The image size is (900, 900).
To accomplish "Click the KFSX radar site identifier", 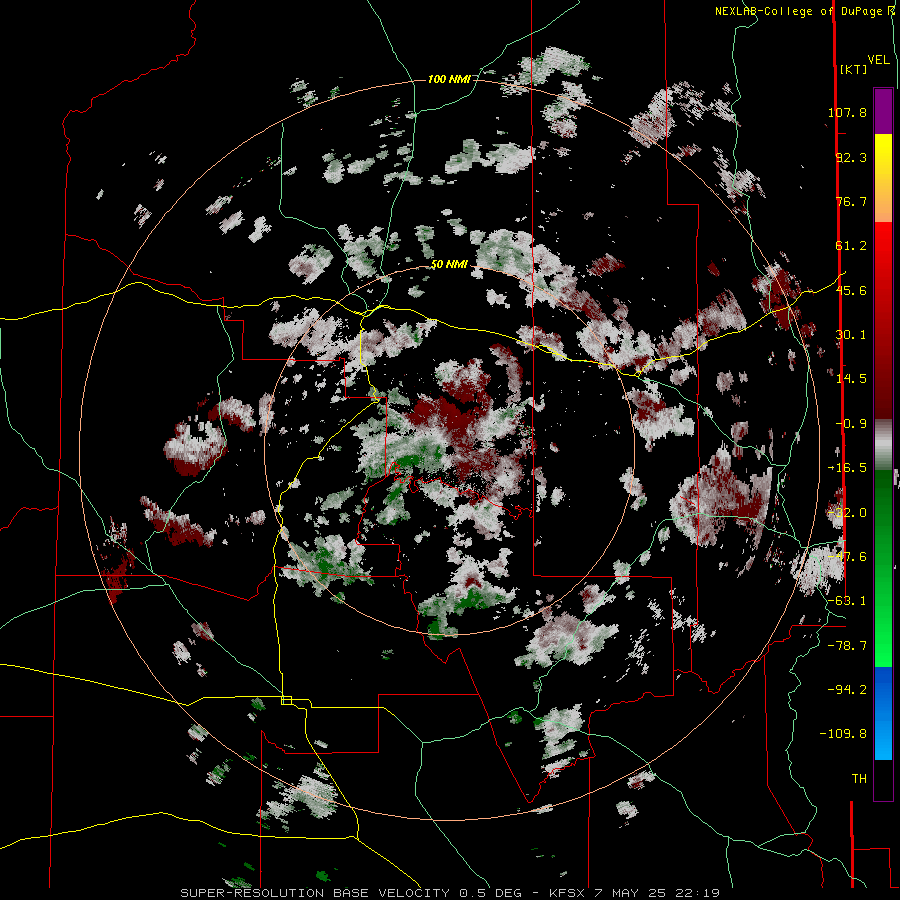I will (567, 893).
